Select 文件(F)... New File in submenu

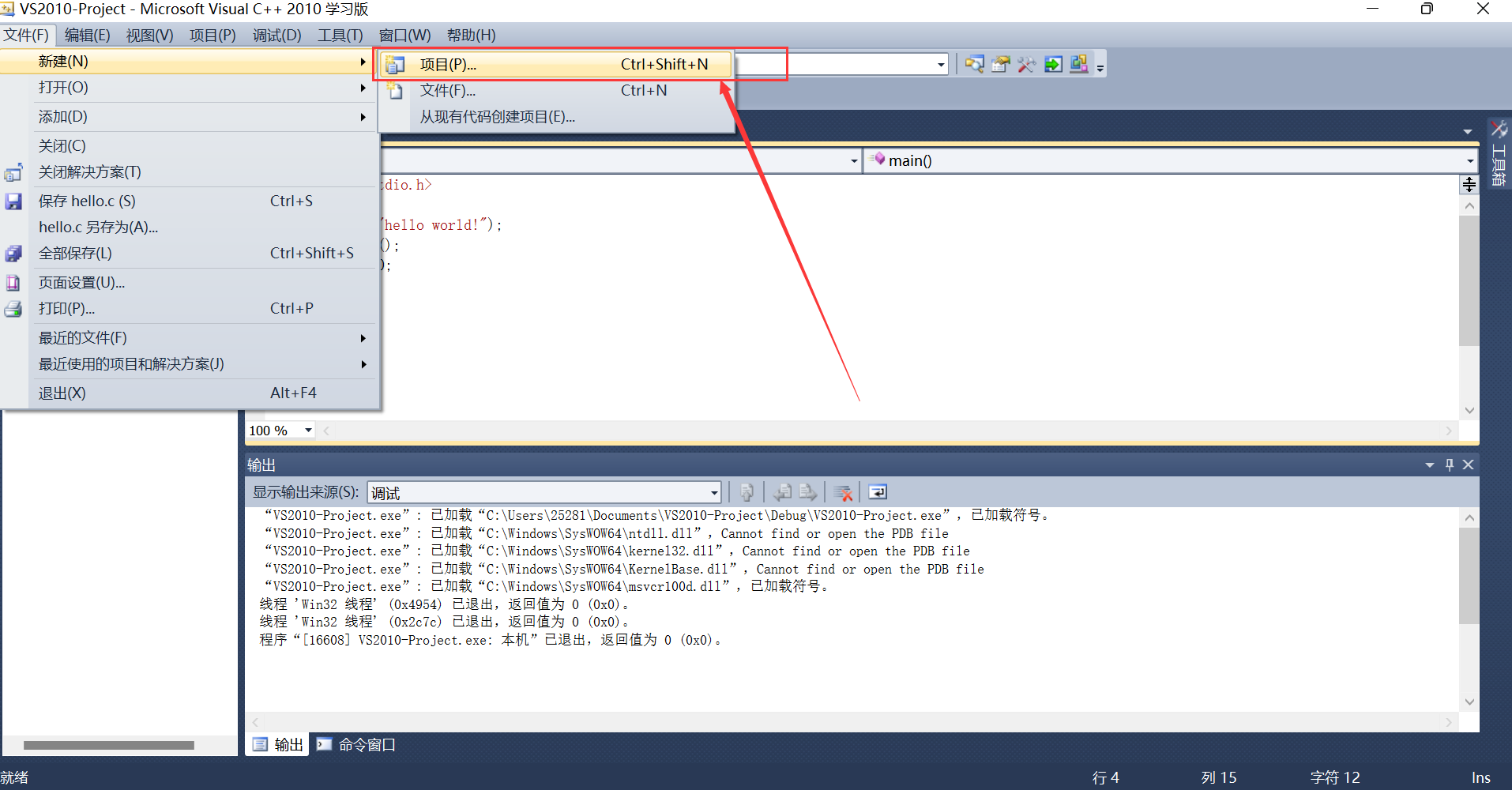(x=556, y=91)
